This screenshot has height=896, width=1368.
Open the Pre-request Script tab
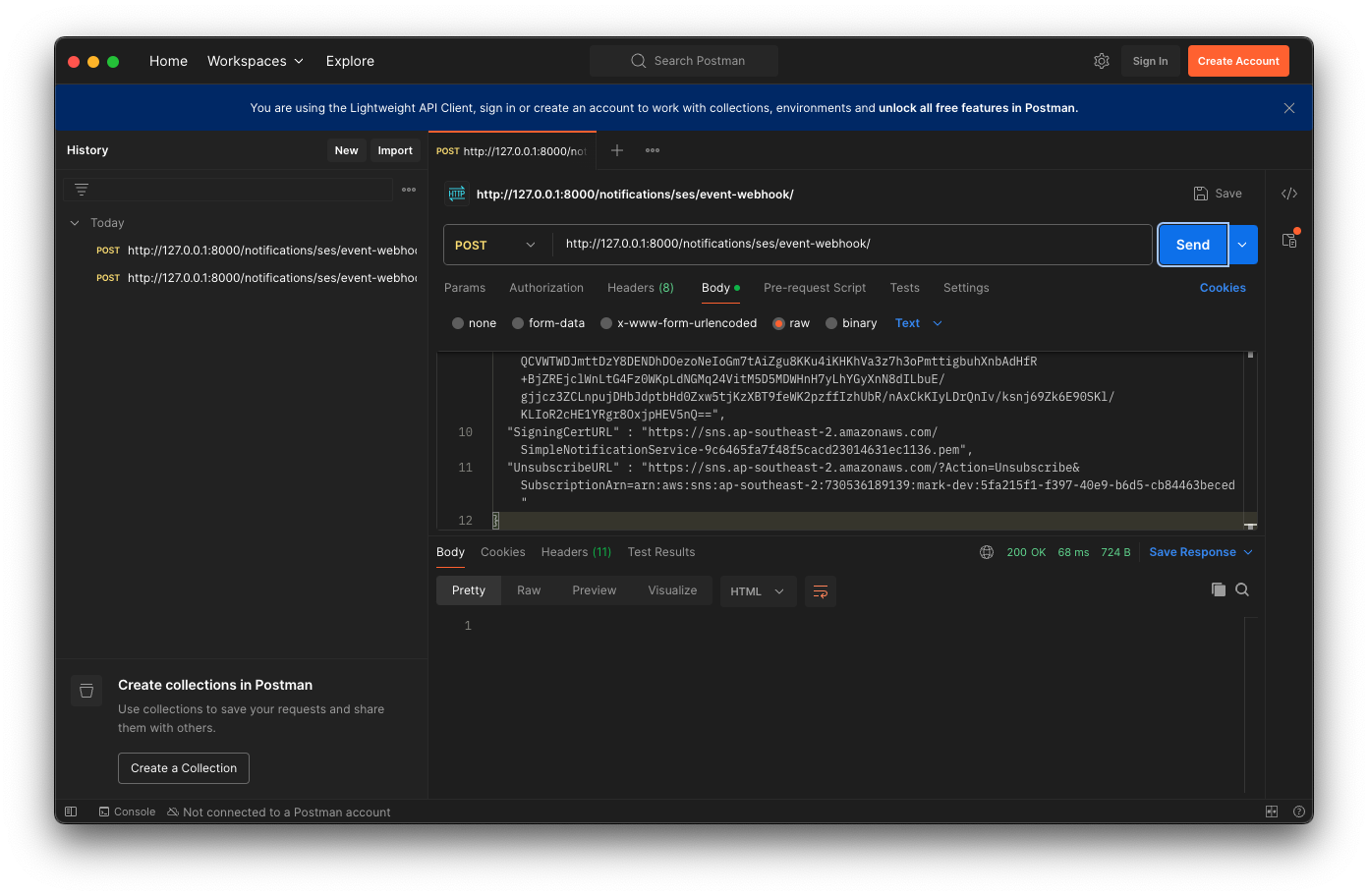point(815,288)
